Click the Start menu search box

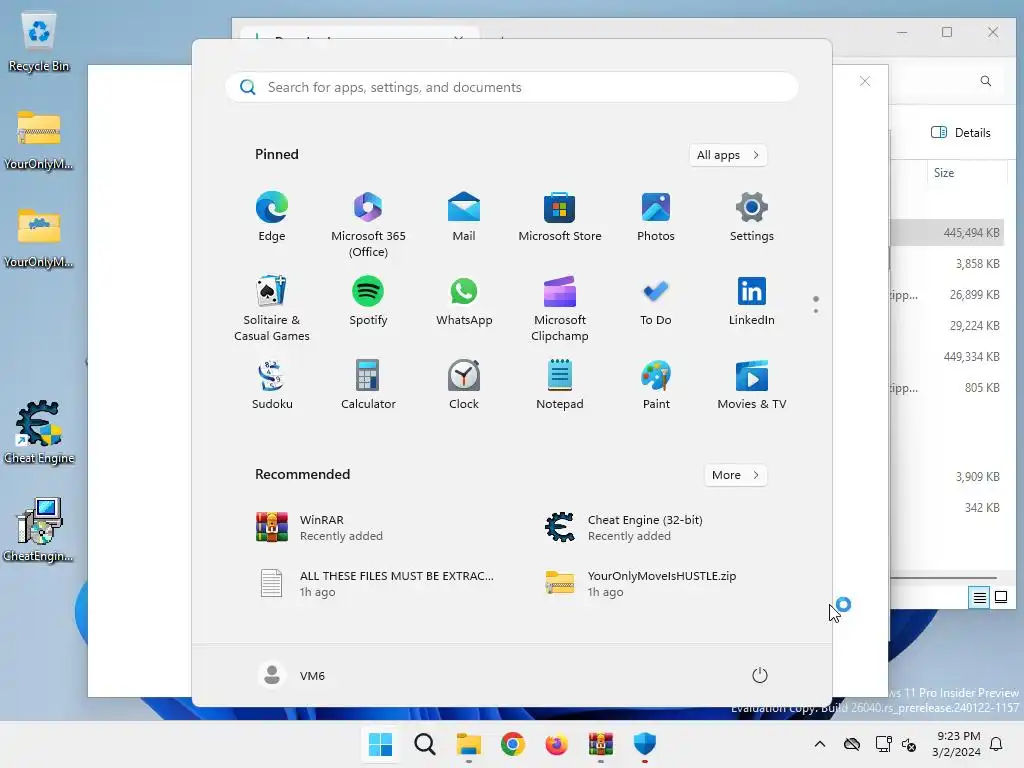coord(512,88)
